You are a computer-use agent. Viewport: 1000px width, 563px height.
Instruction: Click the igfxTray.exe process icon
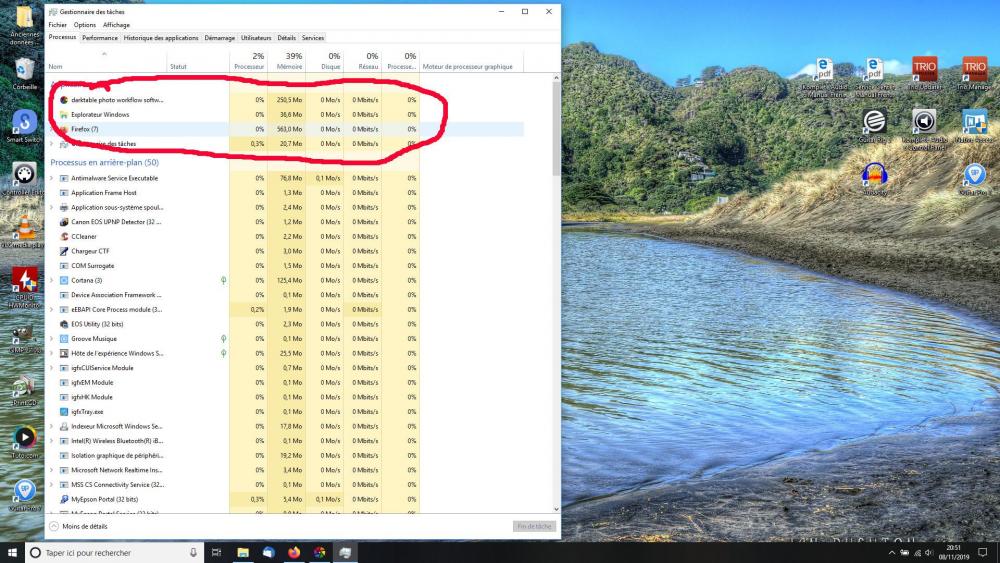pos(64,412)
